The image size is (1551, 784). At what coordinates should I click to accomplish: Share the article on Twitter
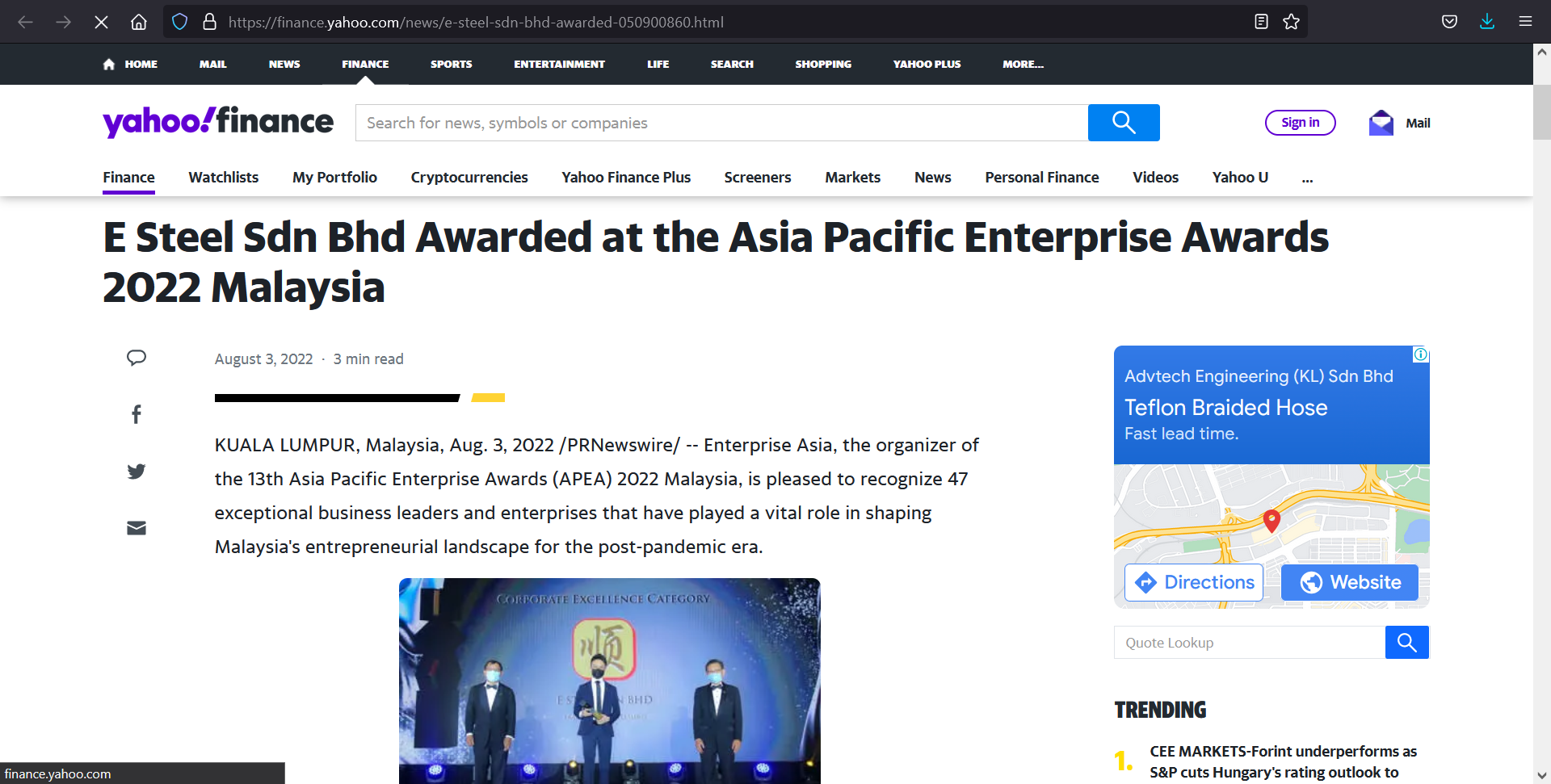tap(137, 472)
